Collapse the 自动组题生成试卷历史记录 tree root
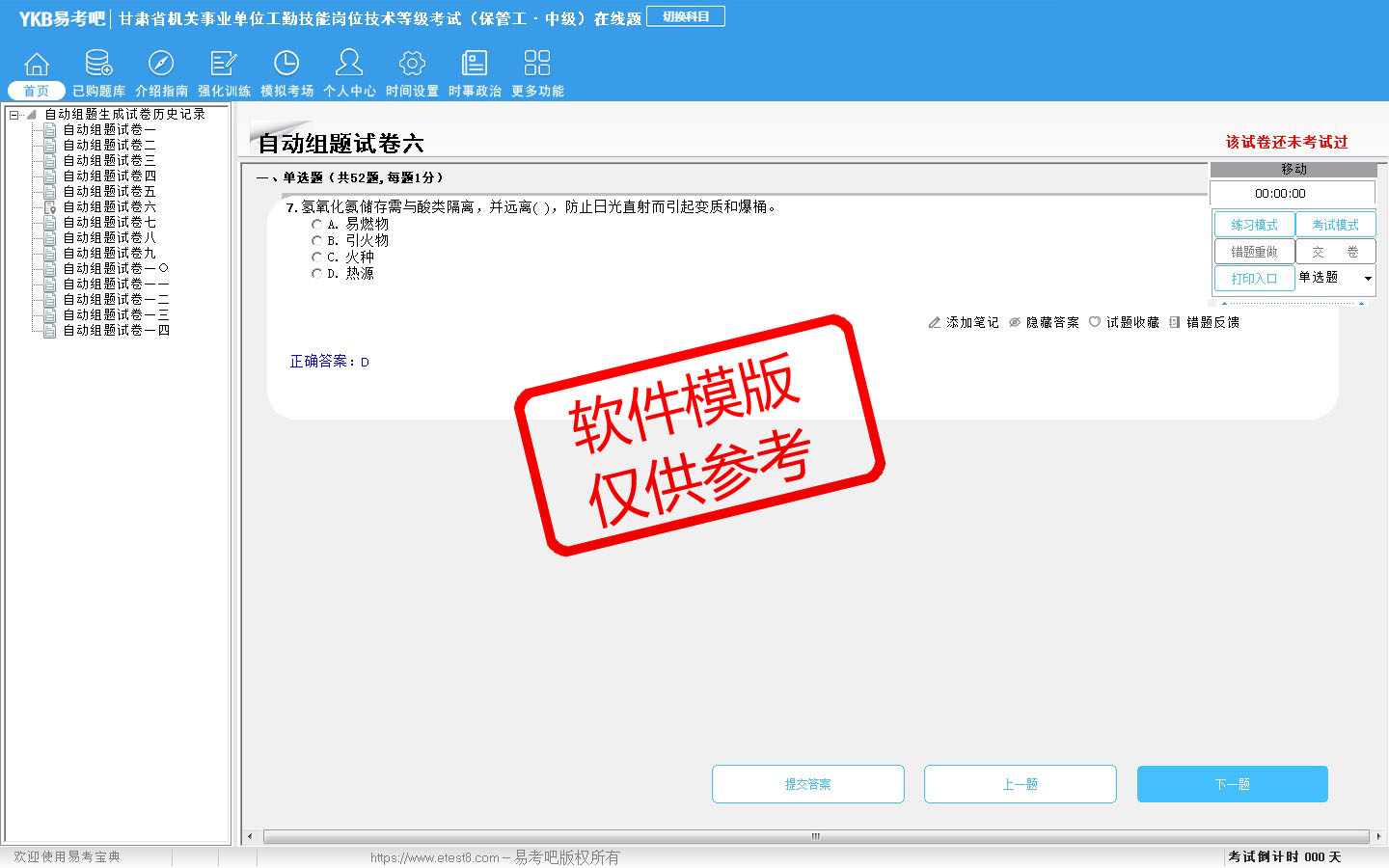The image size is (1389, 868). coord(14,115)
